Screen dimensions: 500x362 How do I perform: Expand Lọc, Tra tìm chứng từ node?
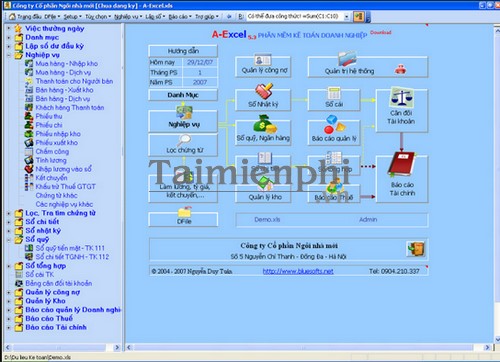9,213
